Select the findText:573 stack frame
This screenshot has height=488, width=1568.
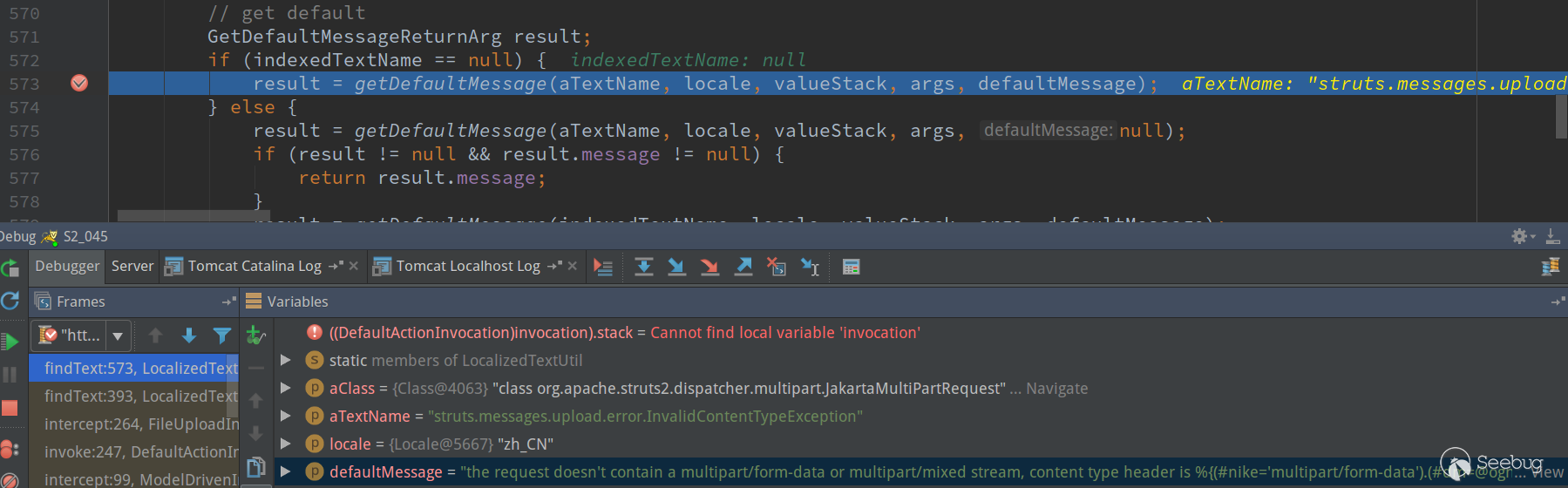tap(134, 368)
